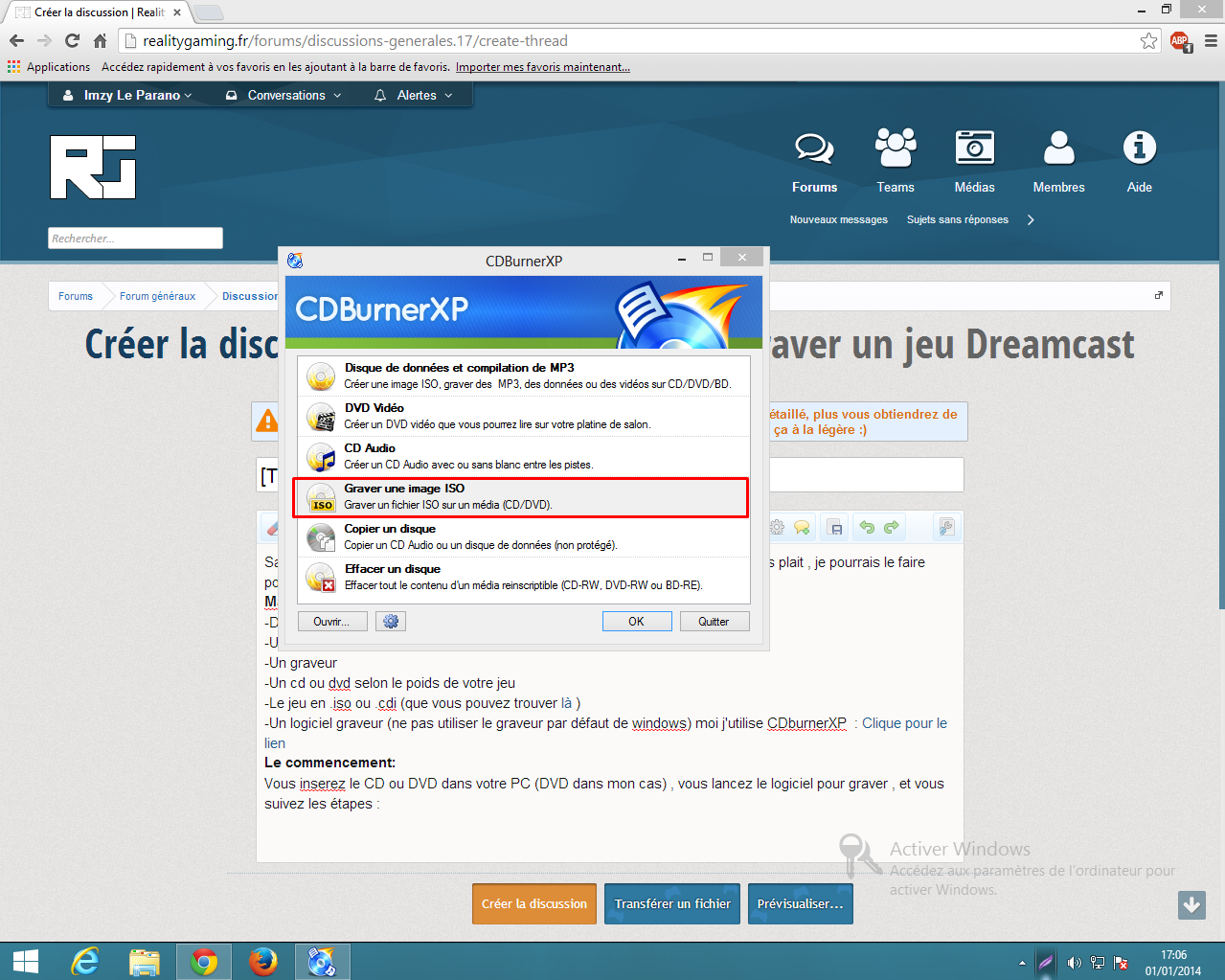Open the Adblock Plus extension icon
This screenshot has height=980, width=1225.
1180,41
